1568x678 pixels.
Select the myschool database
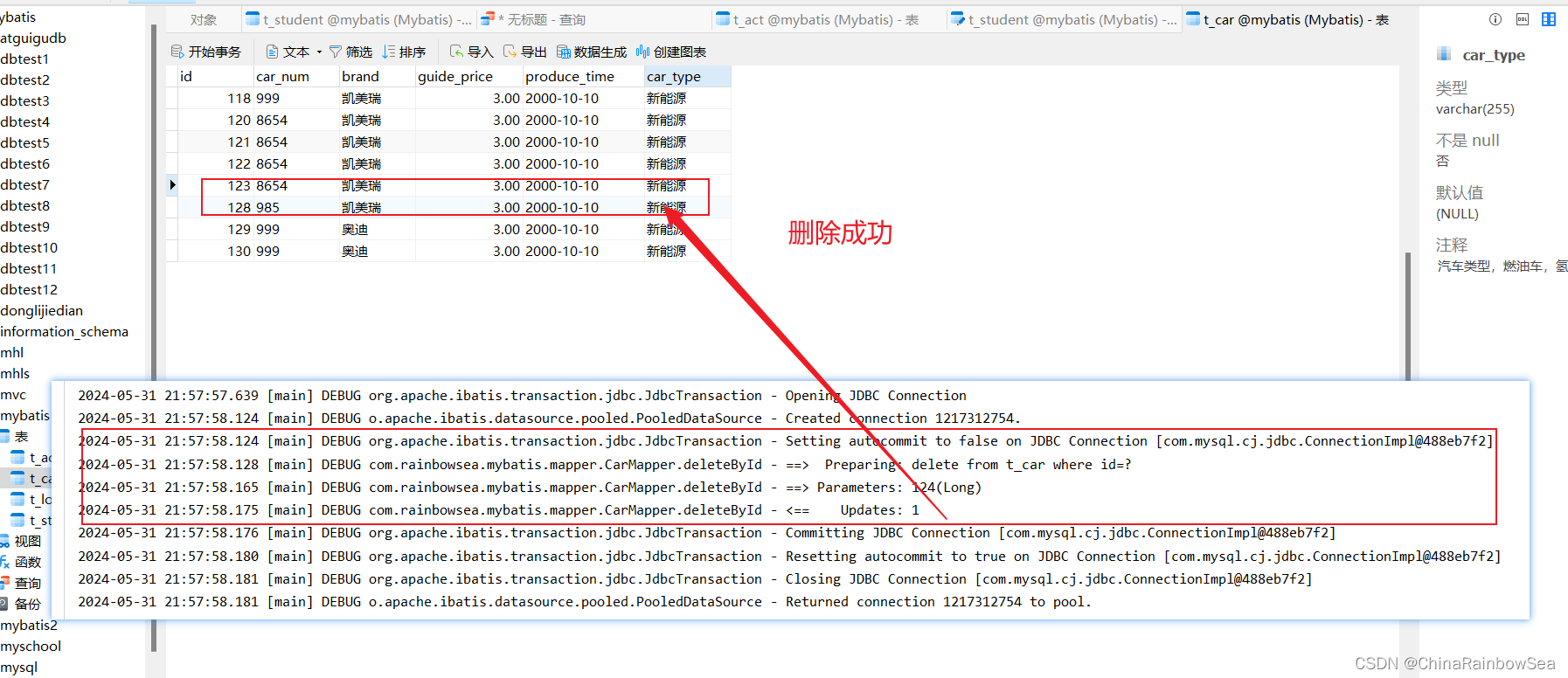pyautogui.click(x=31, y=647)
